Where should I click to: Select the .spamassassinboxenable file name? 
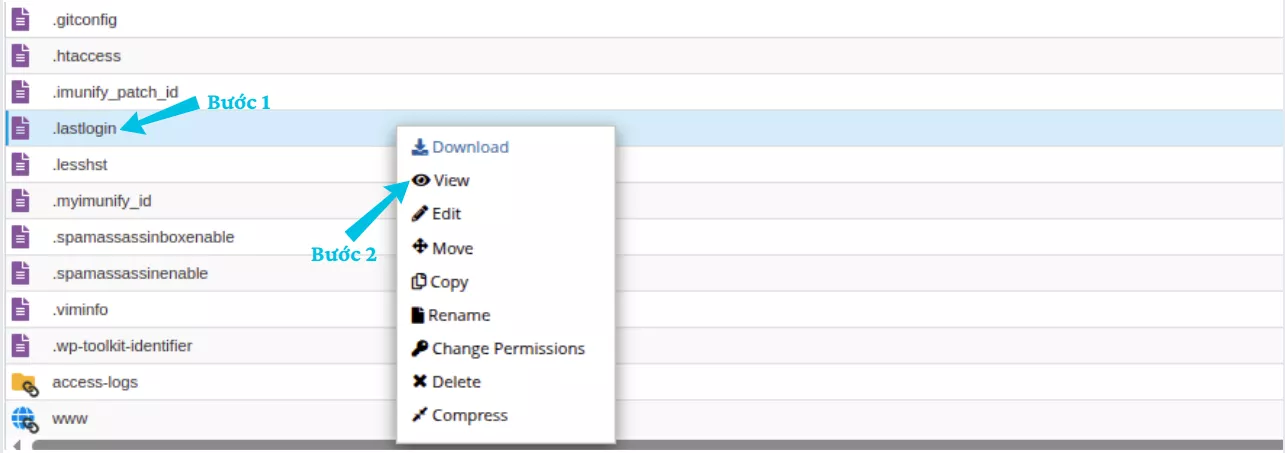click(x=143, y=237)
